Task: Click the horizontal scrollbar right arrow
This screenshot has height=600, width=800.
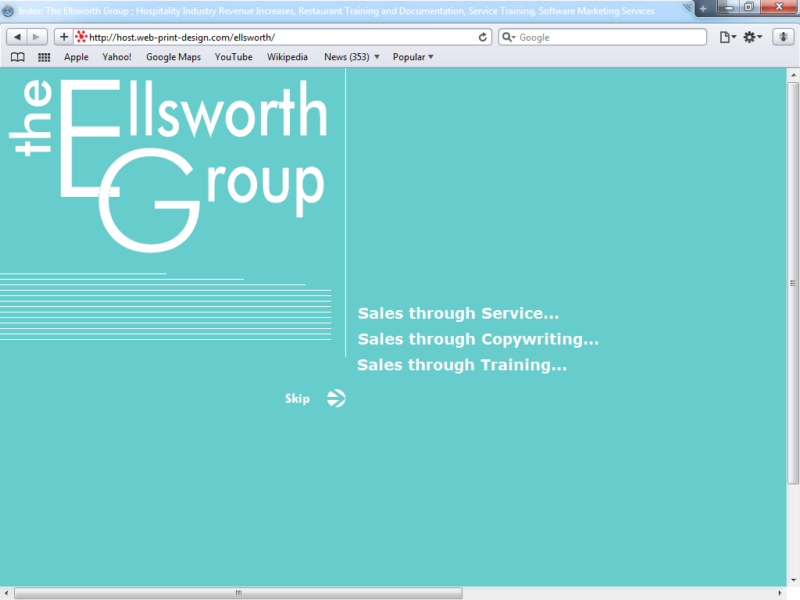Action: click(x=780, y=593)
